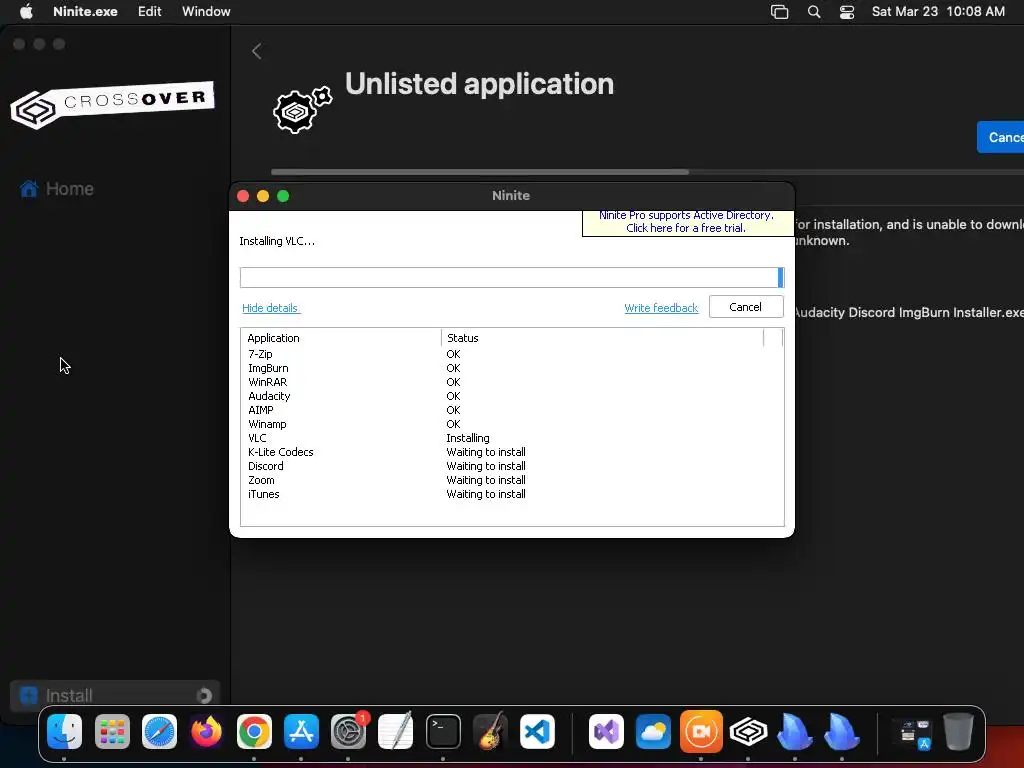The width and height of the screenshot is (1024, 768).
Task: Select the 7-Zip row
Action: point(512,354)
